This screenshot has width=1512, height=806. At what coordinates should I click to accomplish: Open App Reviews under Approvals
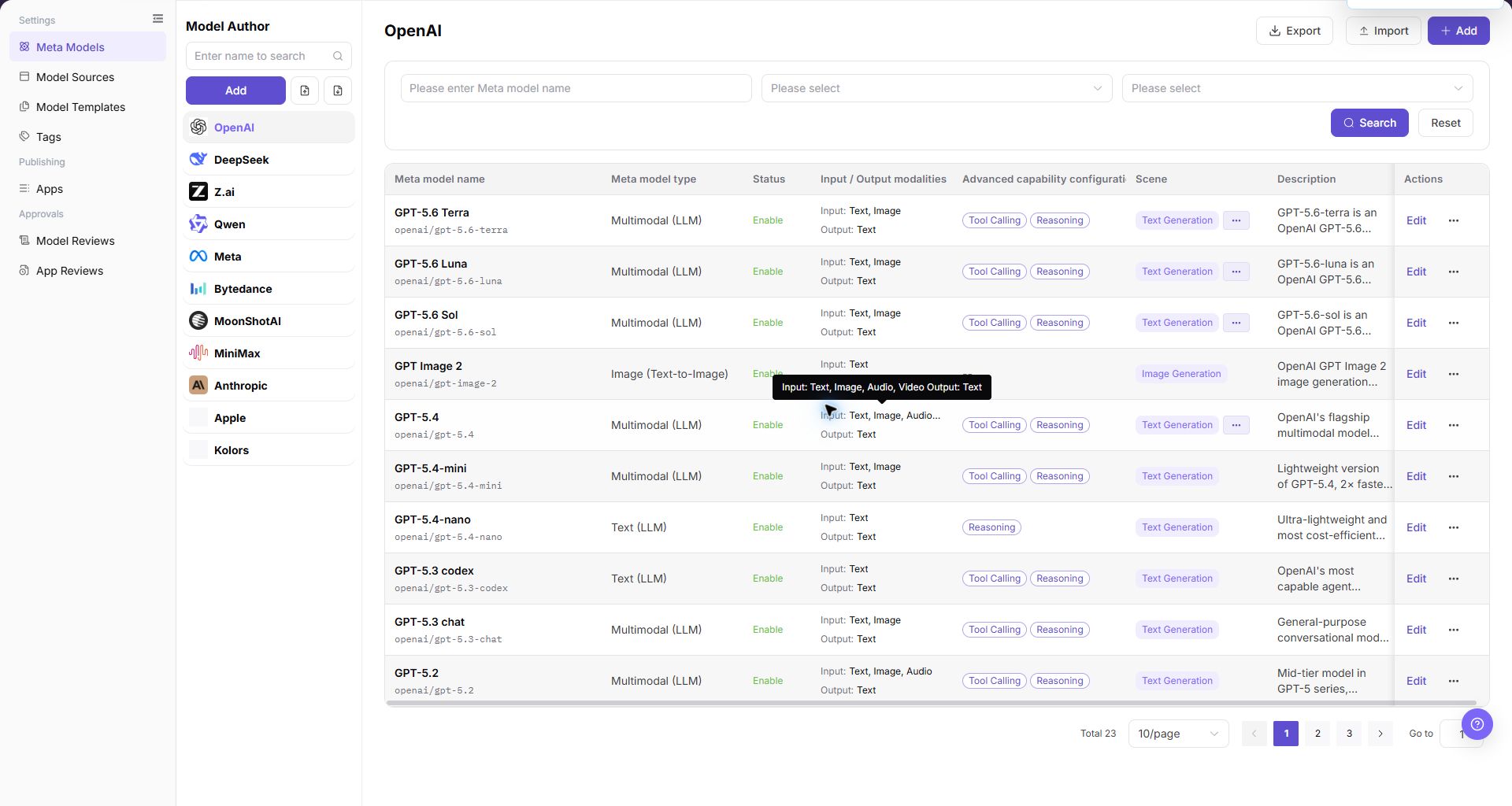point(87,271)
